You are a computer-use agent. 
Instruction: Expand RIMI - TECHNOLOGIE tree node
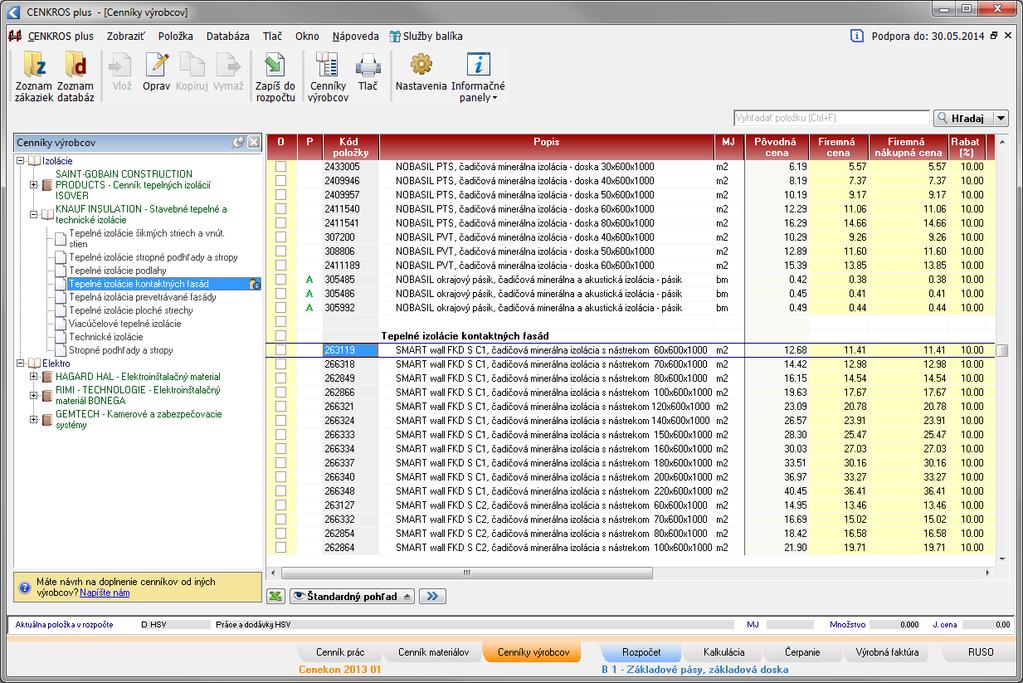click(x=33, y=395)
